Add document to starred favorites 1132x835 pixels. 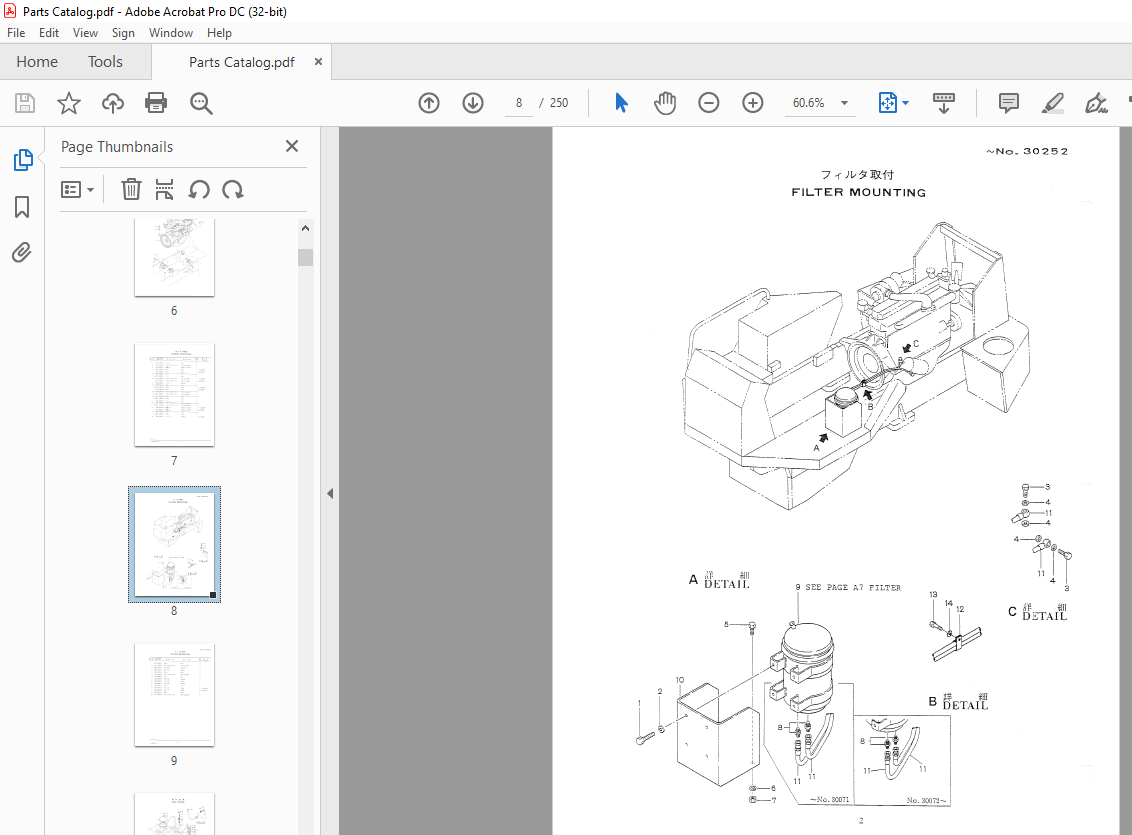tap(69, 103)
